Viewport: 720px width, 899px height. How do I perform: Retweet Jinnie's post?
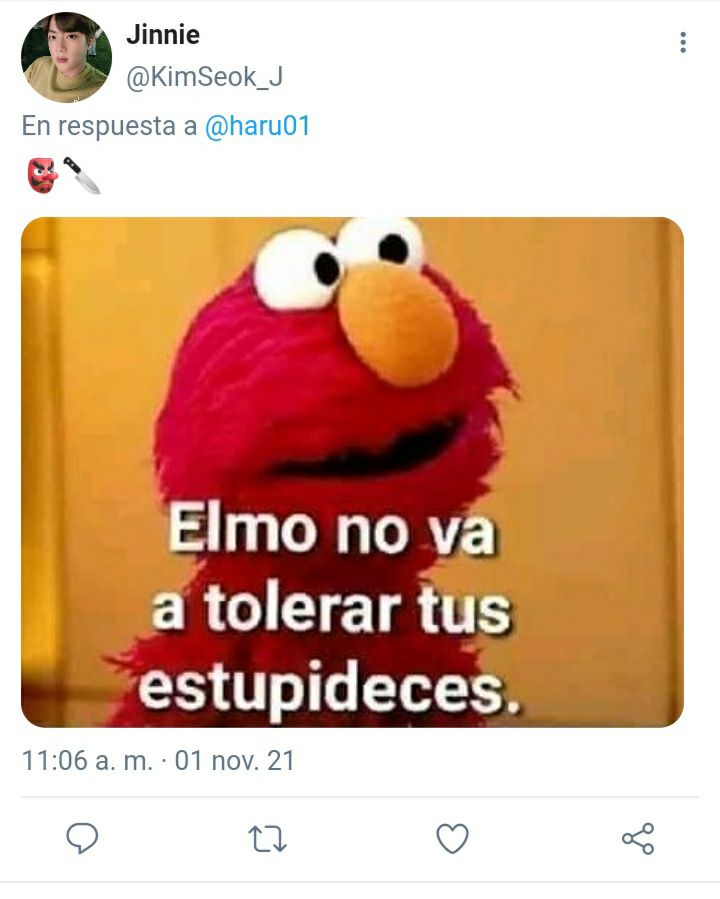click(x=268, y=839)
